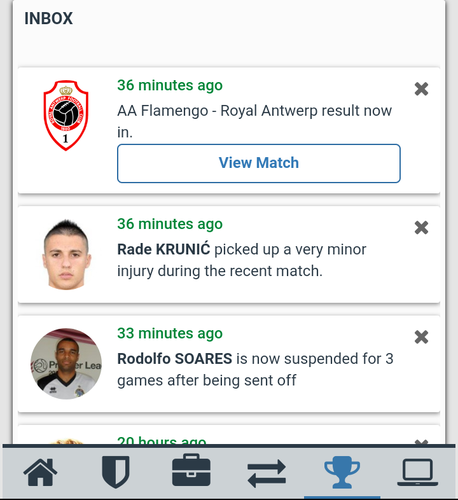The height and width of the screenshot is (500, 458).
Task: Select the trophy icon in bottom bar
Action: tap(342, 472)
